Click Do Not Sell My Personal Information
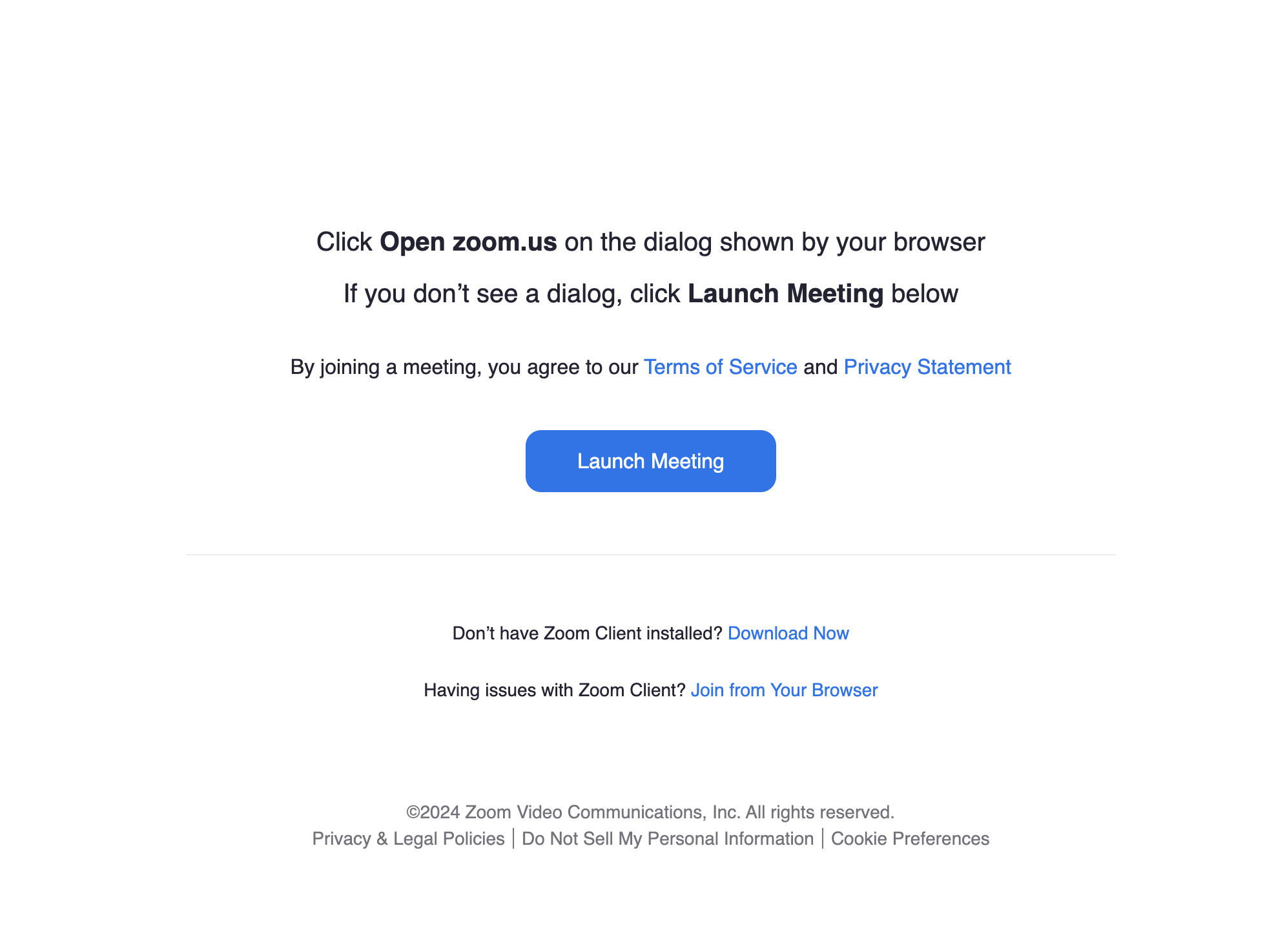Image resolution: width=1276 pixels, height=952 pixels. [668, 838]
